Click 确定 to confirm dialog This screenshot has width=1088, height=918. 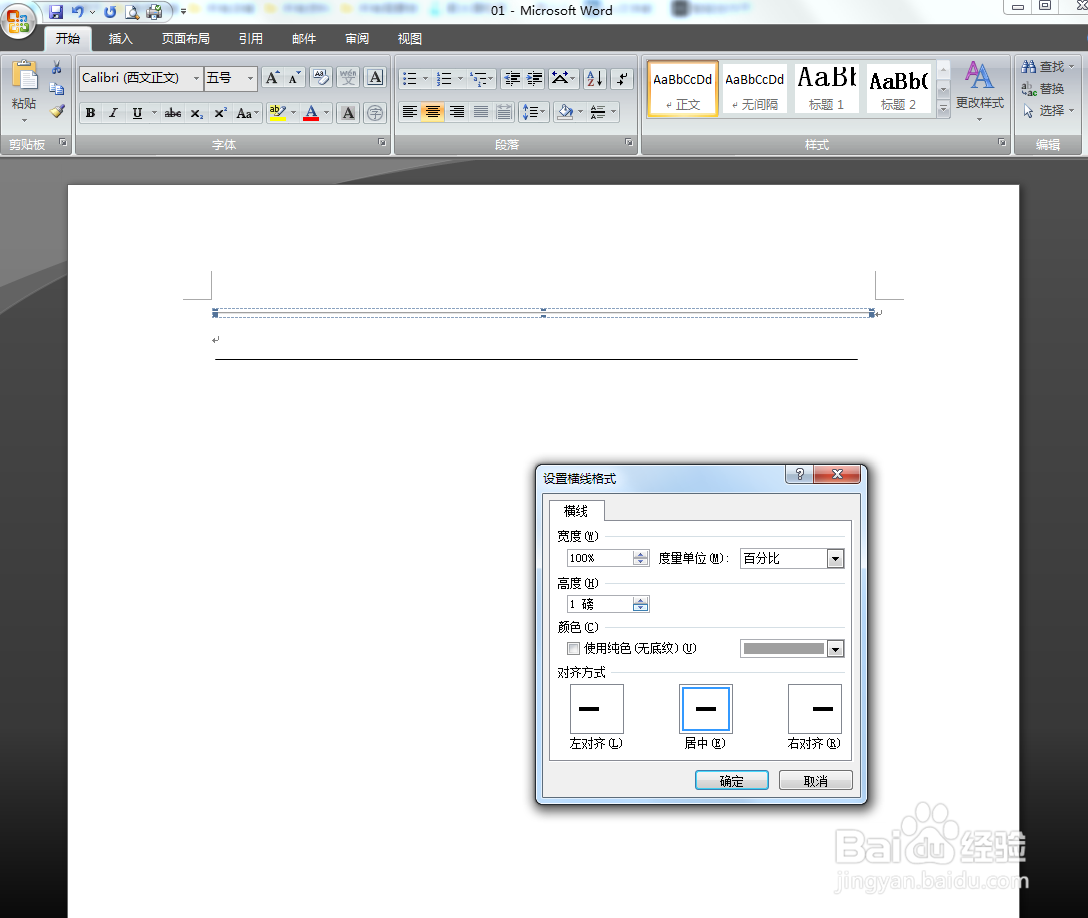tap(731, 781)
